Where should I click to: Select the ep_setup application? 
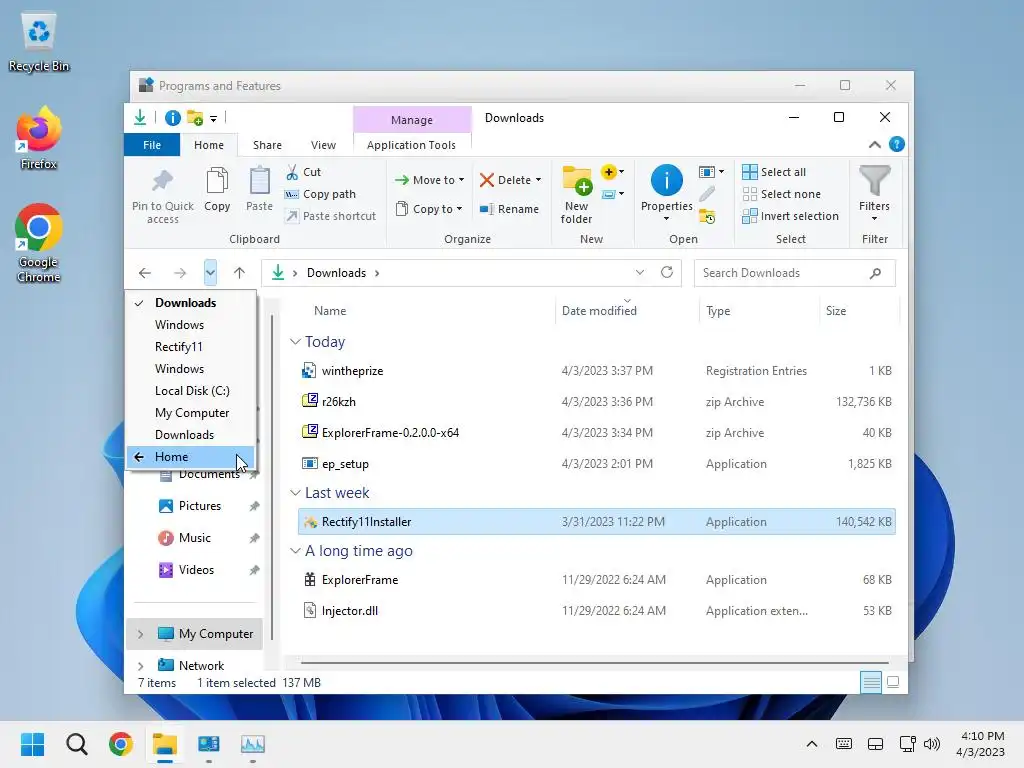coord(596,464)
